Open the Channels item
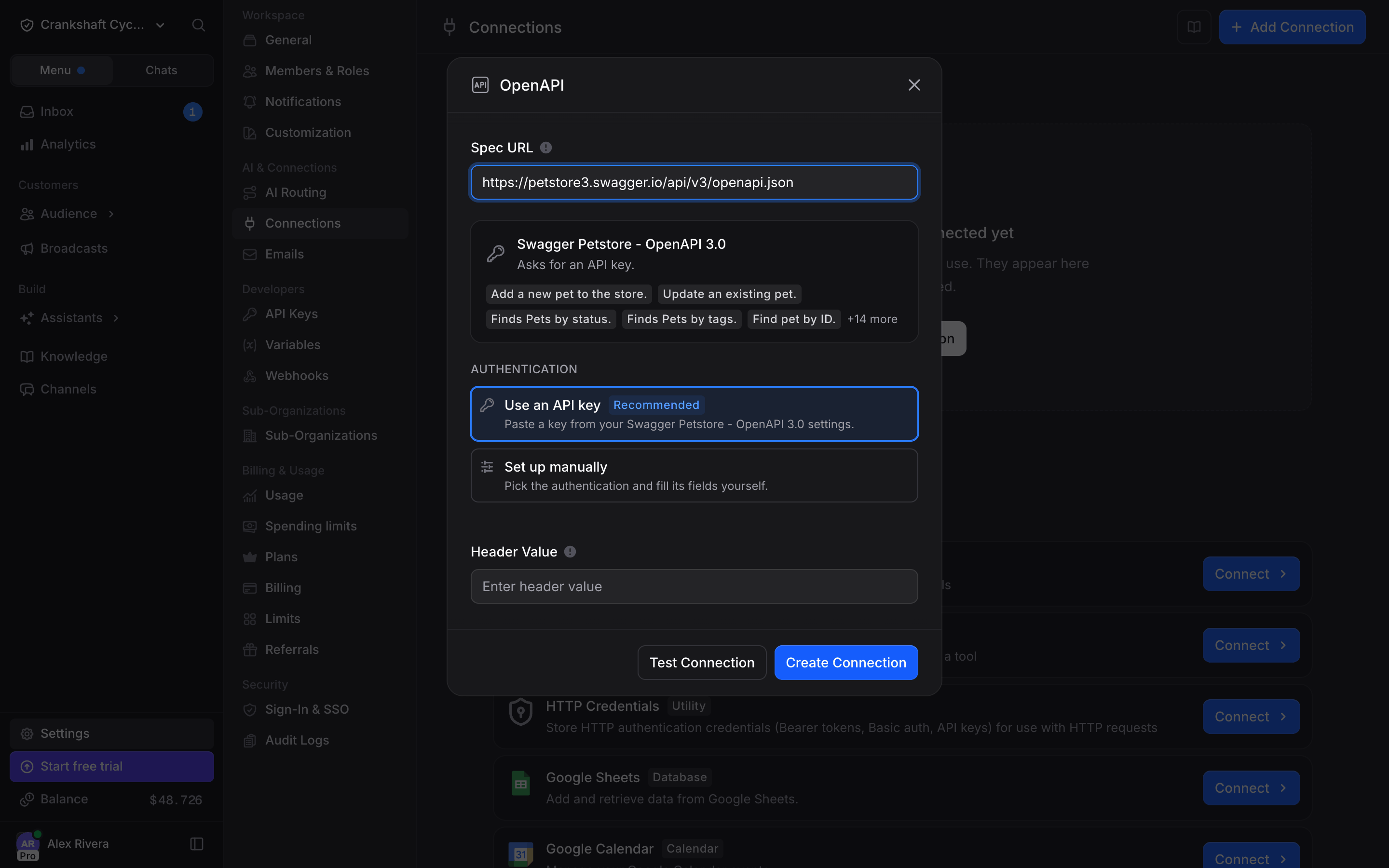 112,389
